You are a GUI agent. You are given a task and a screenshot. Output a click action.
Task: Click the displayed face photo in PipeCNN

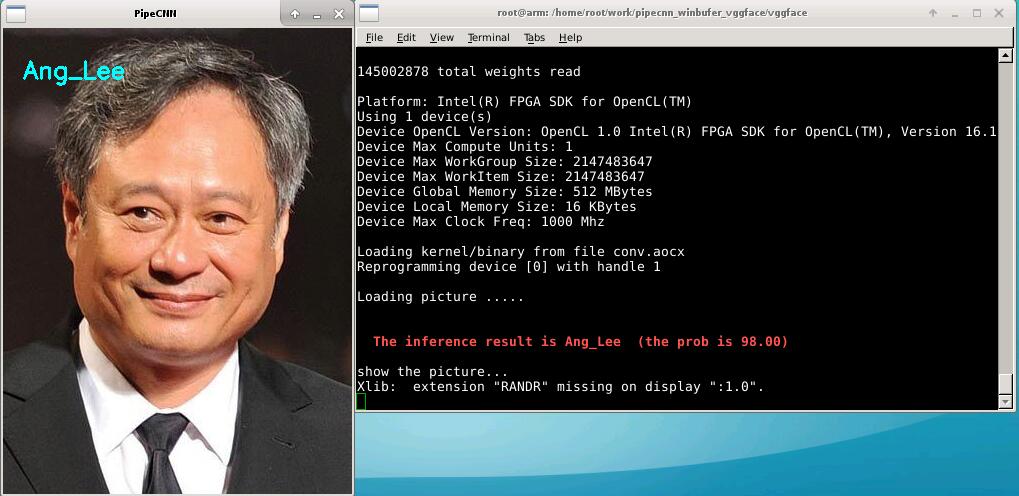177,260
